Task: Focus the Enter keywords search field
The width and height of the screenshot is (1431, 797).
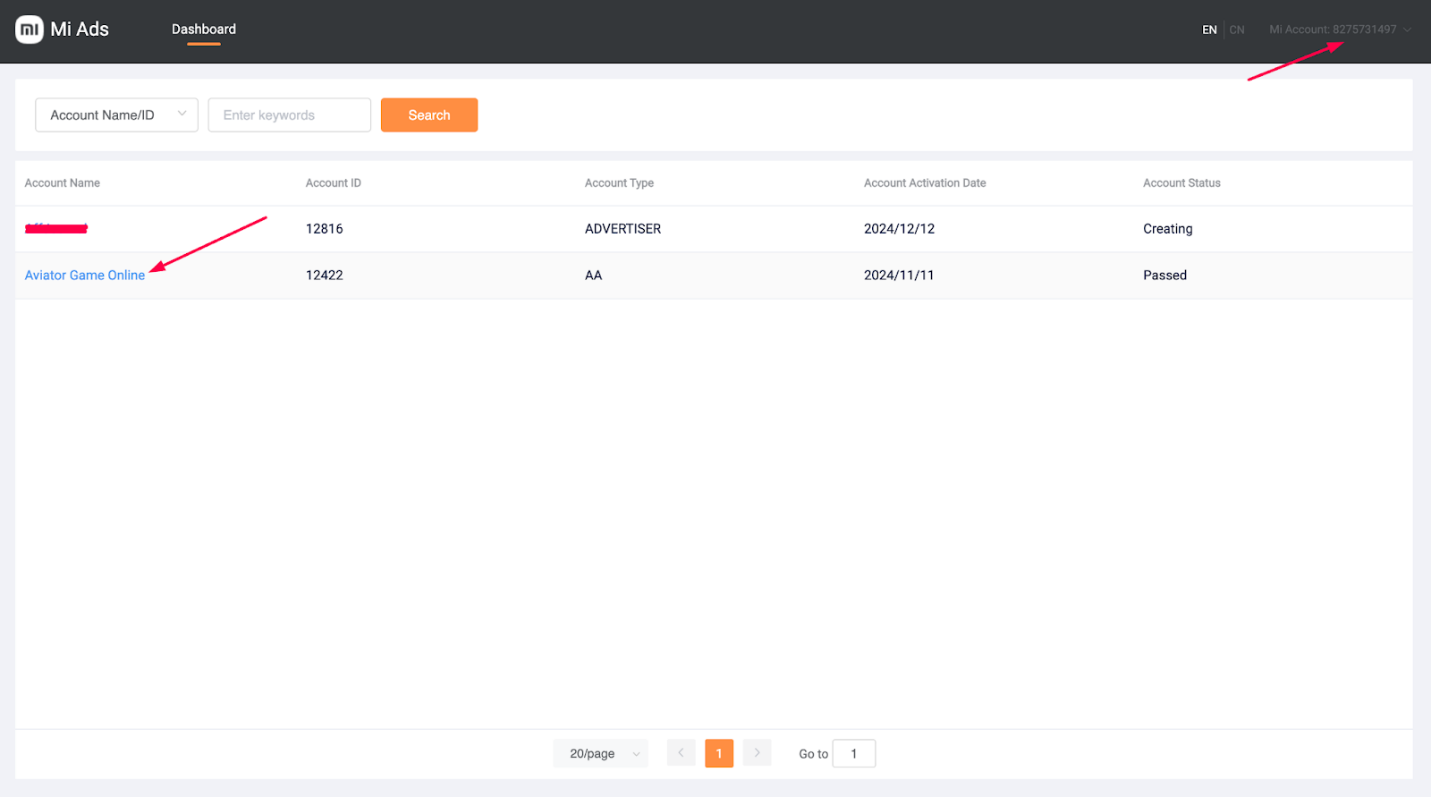Action: tap(289, 115)
